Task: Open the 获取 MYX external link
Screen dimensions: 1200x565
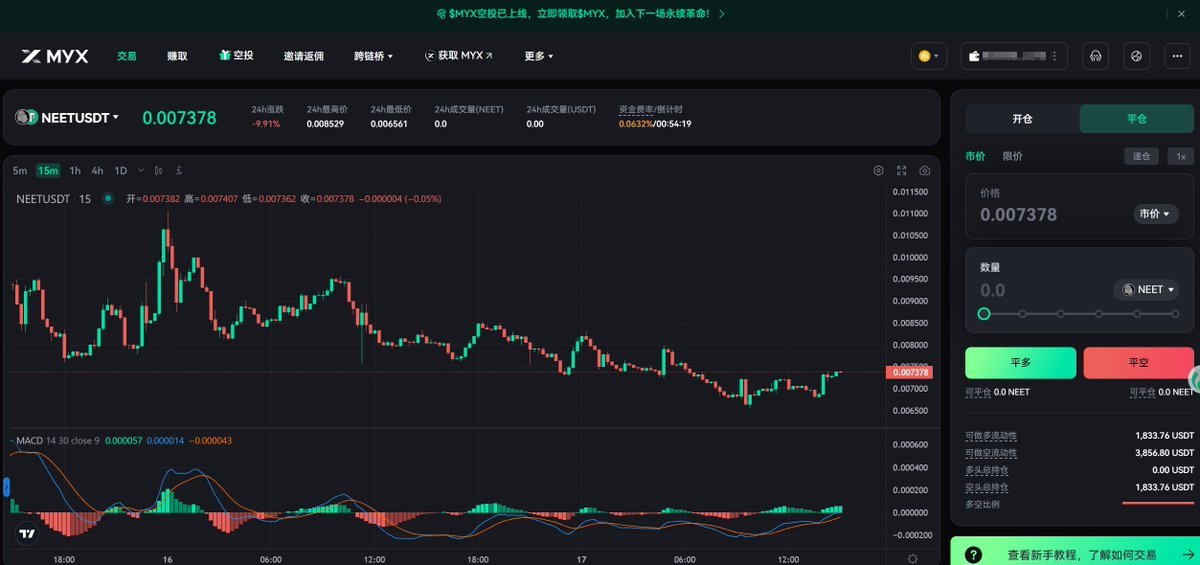Action: pyautogui.click(x=458, y=56)
